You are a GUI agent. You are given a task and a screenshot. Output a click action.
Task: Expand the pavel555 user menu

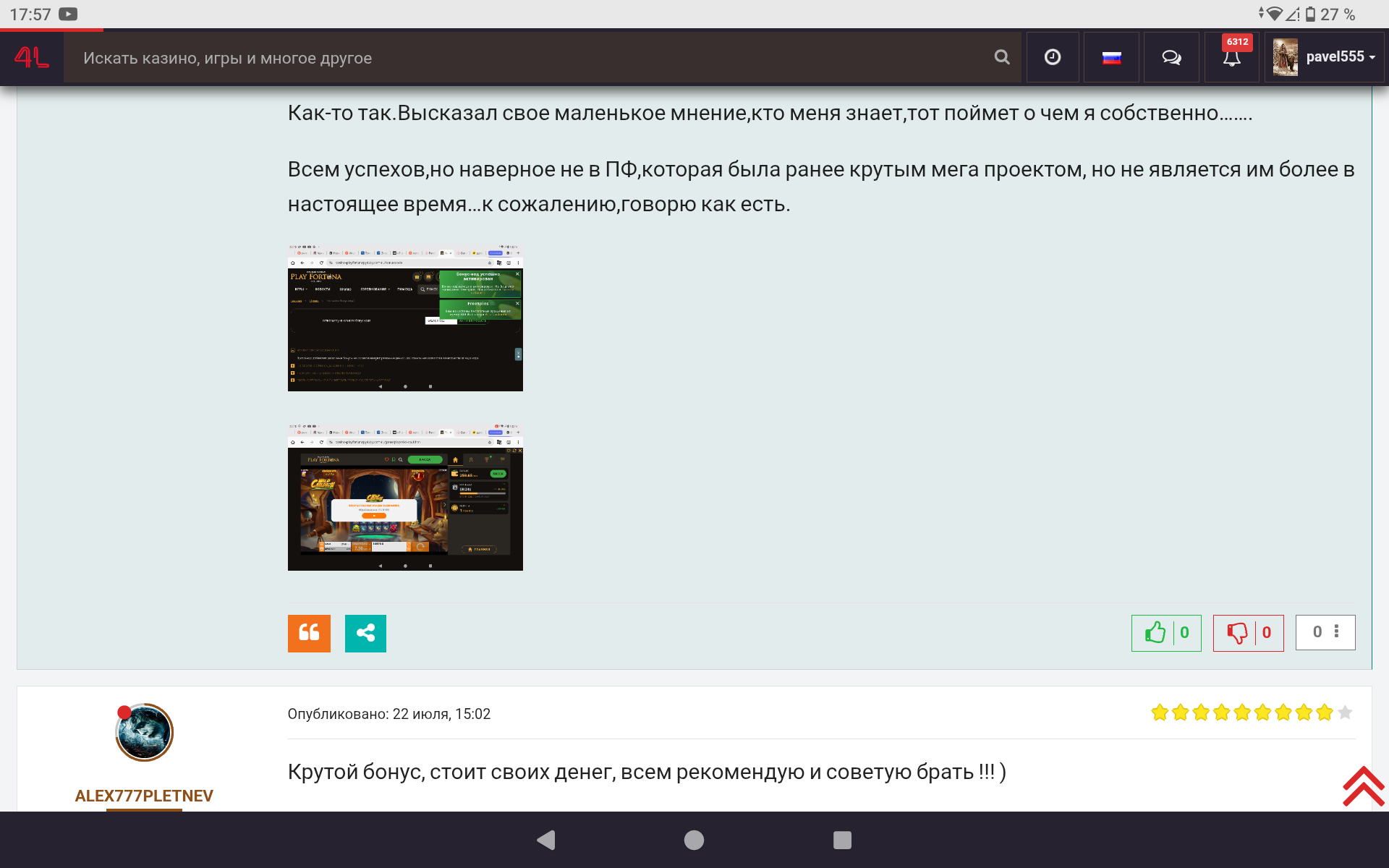coord(1325,57)
